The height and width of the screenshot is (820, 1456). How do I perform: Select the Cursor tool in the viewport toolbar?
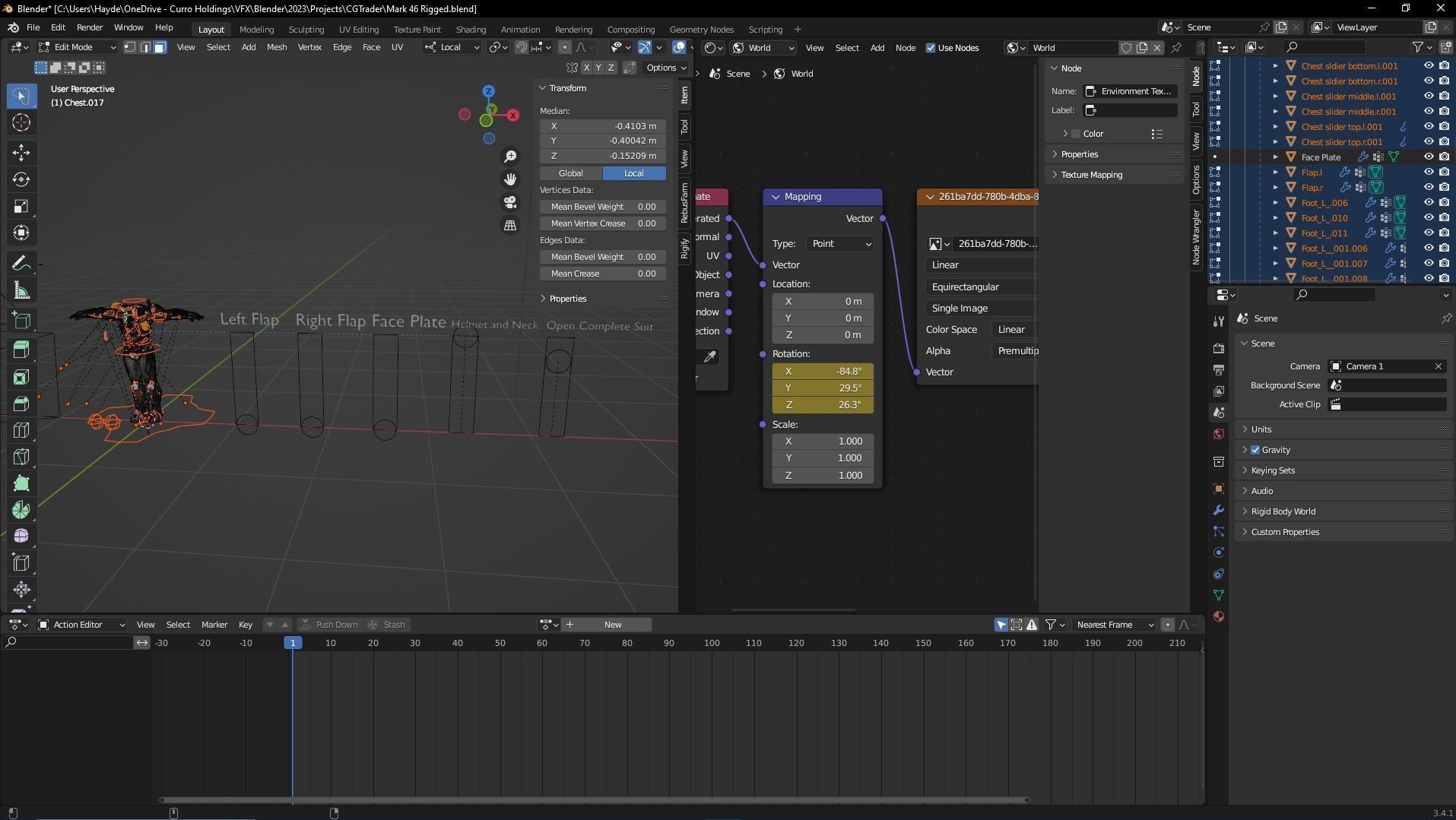21,122
